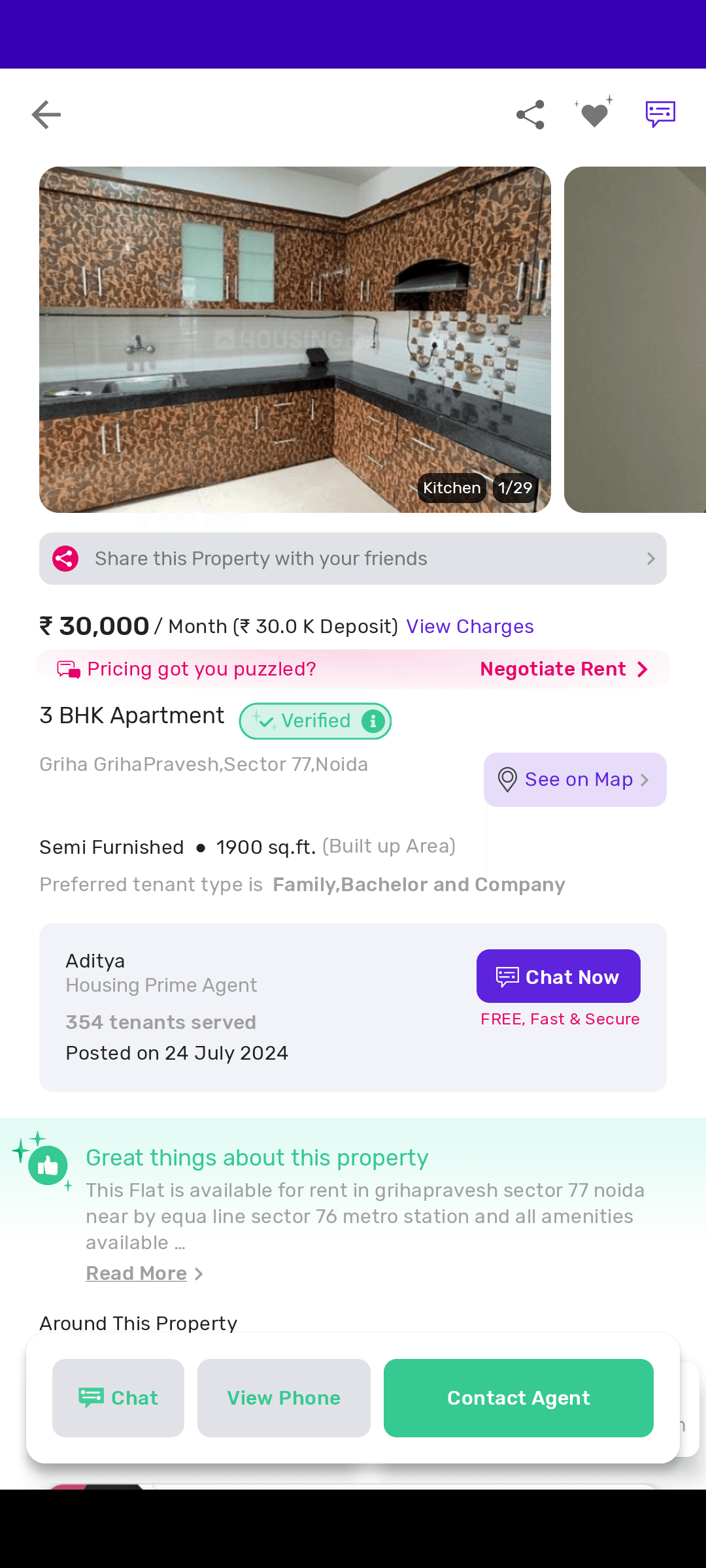
Task: View the next property photo
Action: click(x=635, y=340)
